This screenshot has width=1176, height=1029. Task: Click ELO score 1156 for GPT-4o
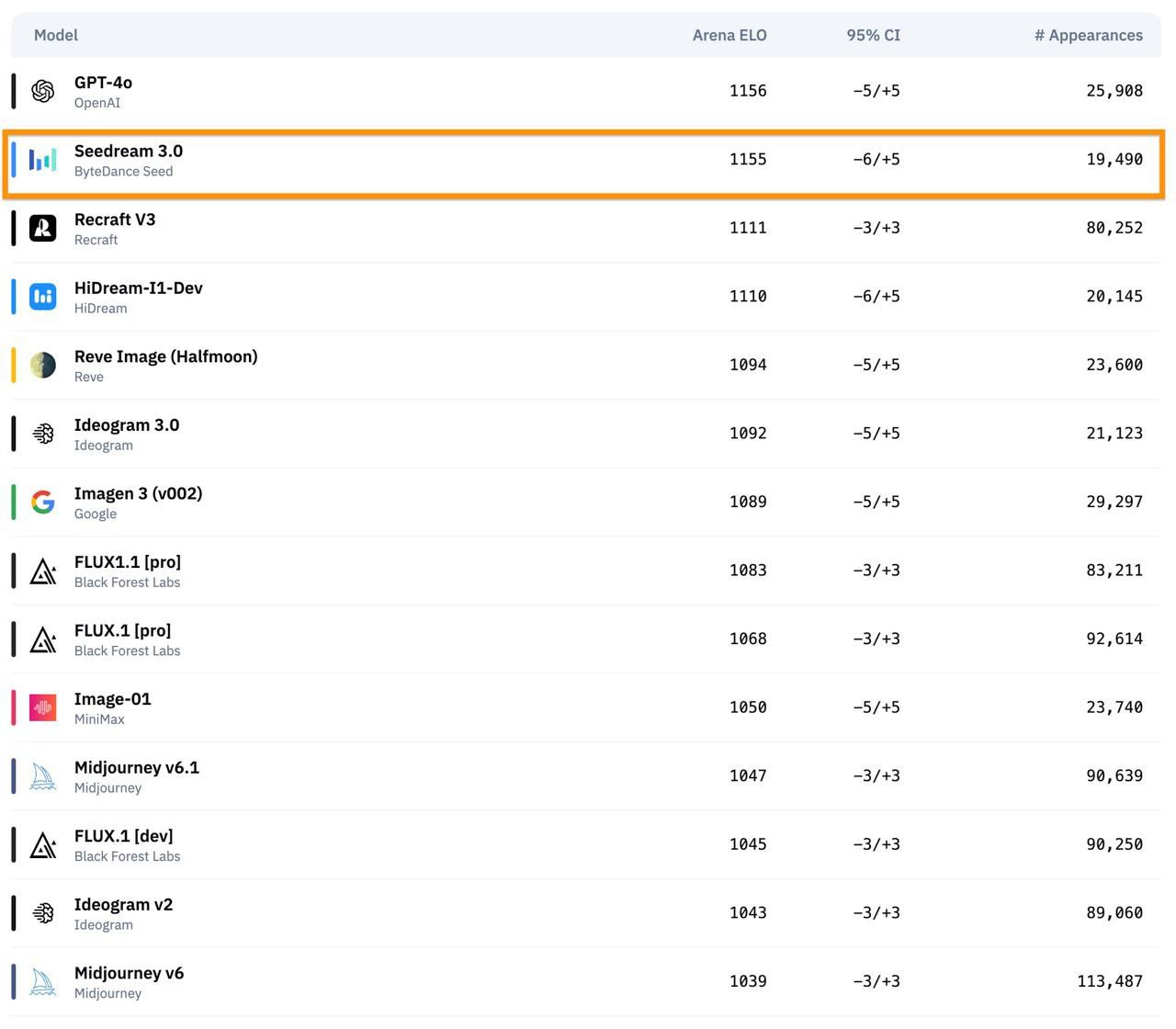748,91
